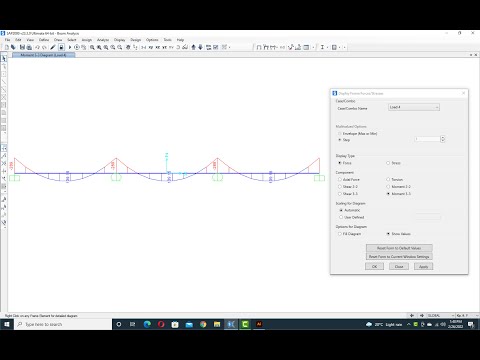Viewport: 480px width, 360px height.
Task: Click OK in the frame forces dialog
Action: [374, 266]
